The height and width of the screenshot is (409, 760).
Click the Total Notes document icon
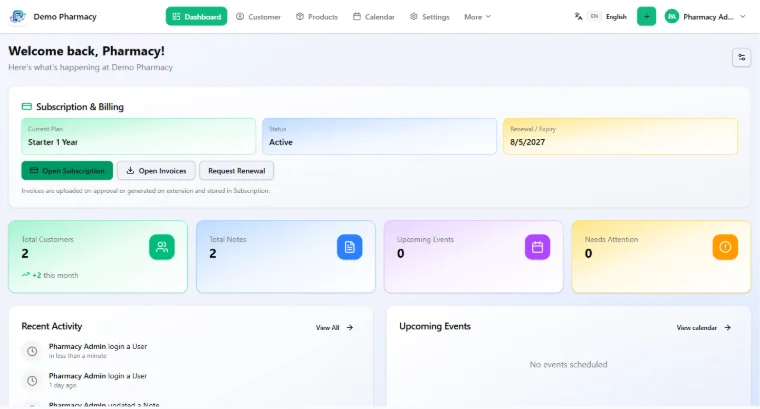click(x=349, y=247)
